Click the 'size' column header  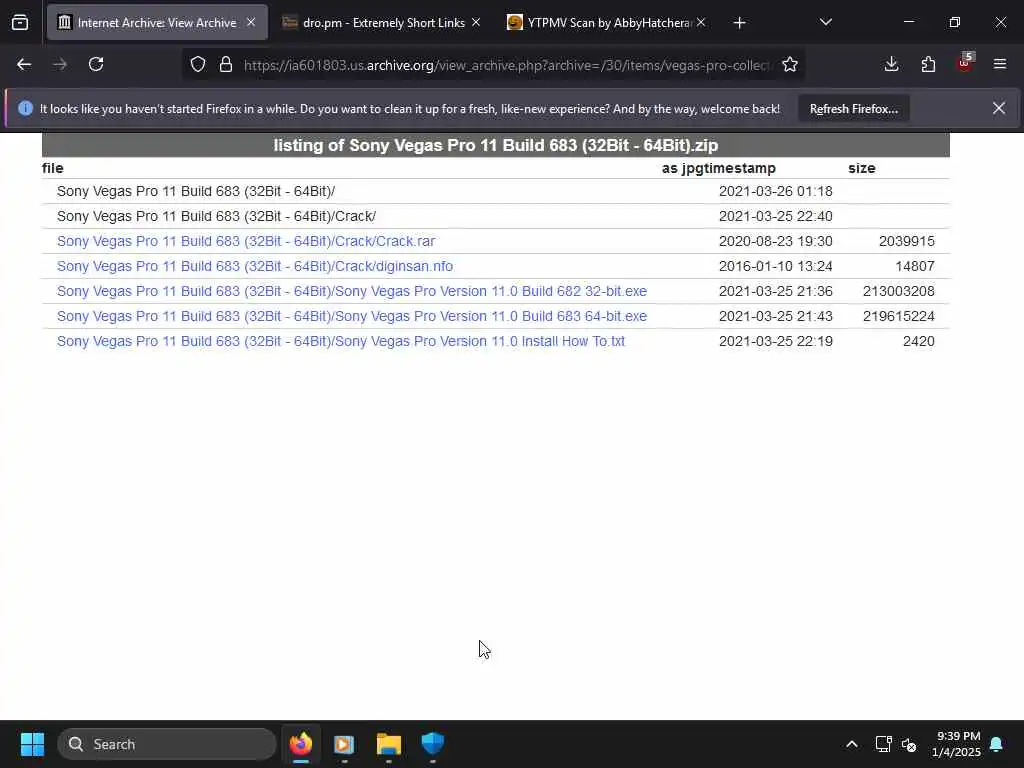[x=861, y=168]
